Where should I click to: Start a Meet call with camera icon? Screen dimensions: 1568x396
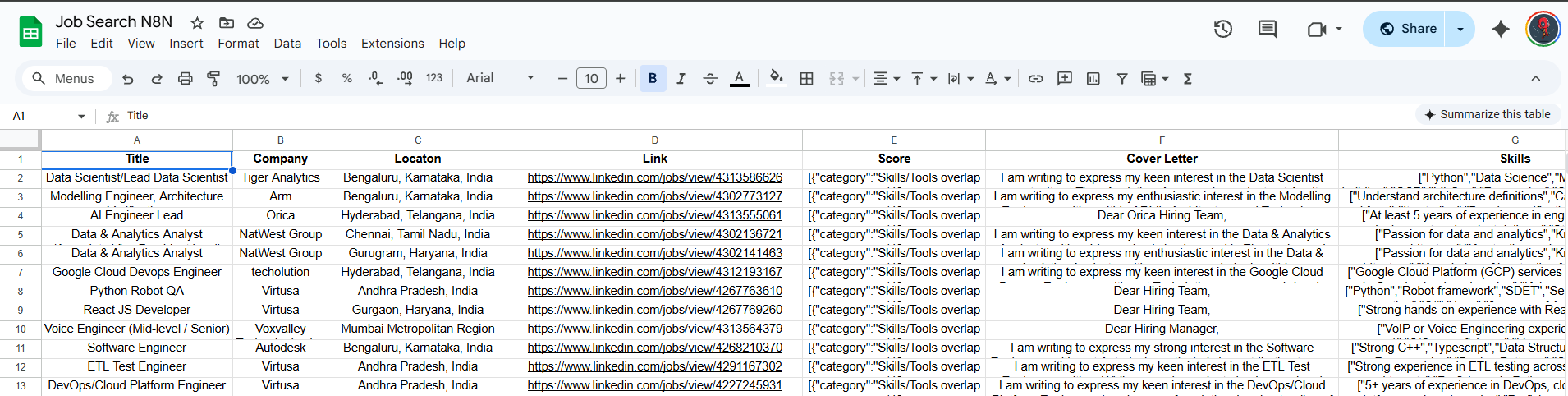pos(1317,30)
